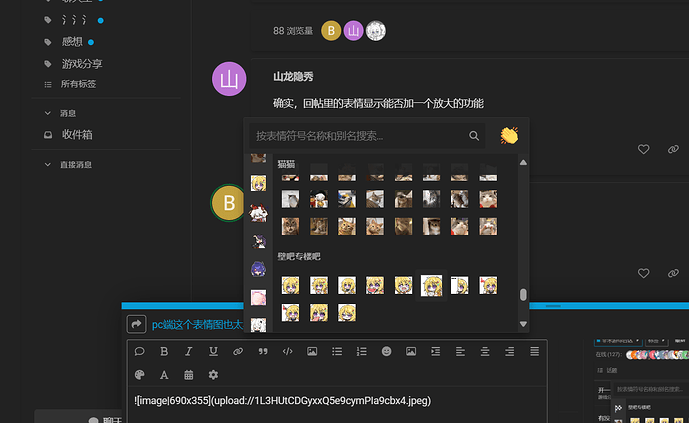This screenshot has height=423, width=689.
Task: Click the image icon beside the code icon
Action: (x=312, y=351)
